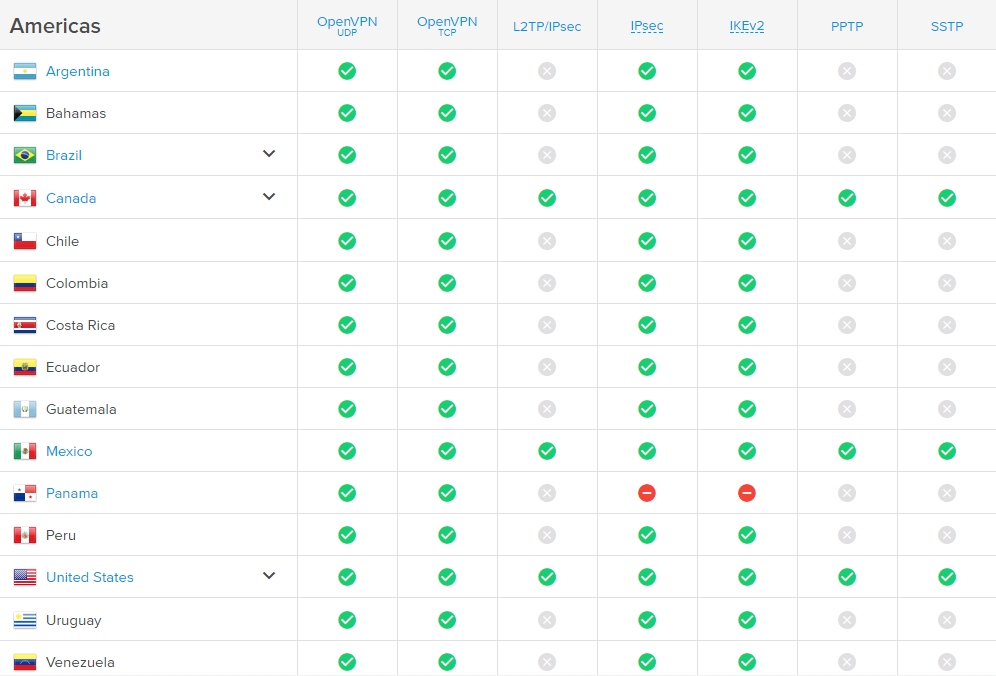Click Argentina's gray SSTP cross icon

[x=947, y=71]
